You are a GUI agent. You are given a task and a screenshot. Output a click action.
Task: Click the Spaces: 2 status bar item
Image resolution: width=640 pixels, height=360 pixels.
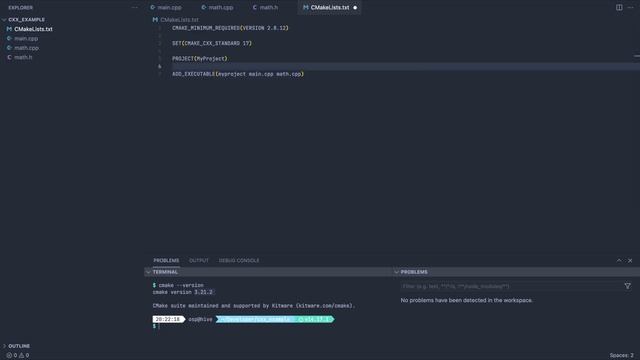[x=622, y=355]
